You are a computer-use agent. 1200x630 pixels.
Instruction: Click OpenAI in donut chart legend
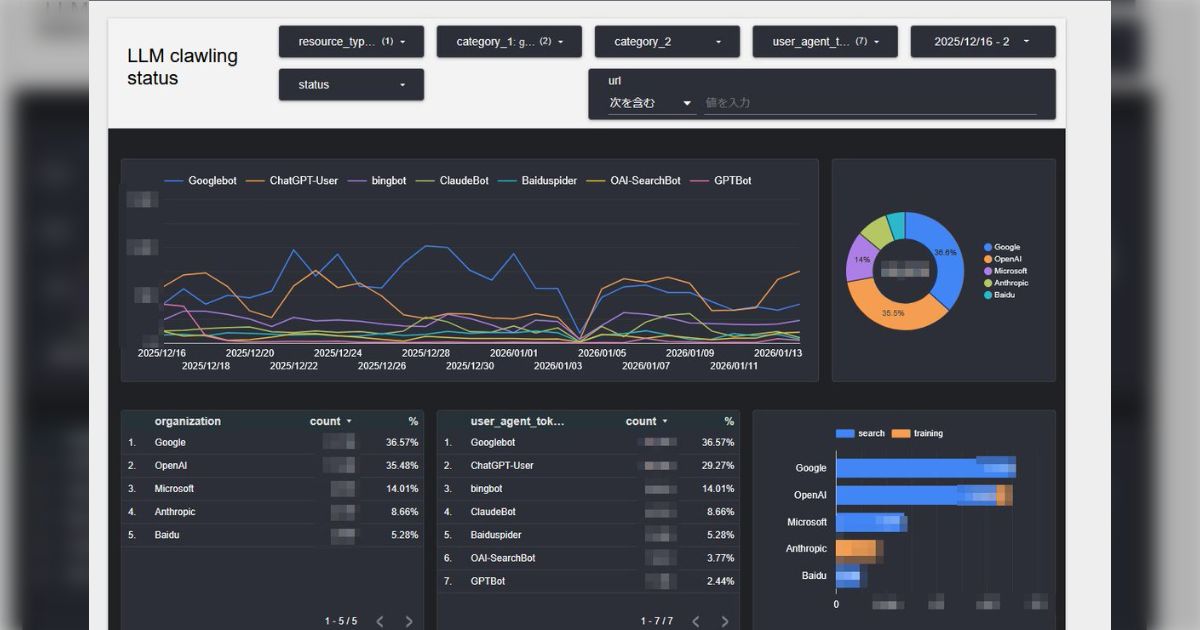point(1003,259)
